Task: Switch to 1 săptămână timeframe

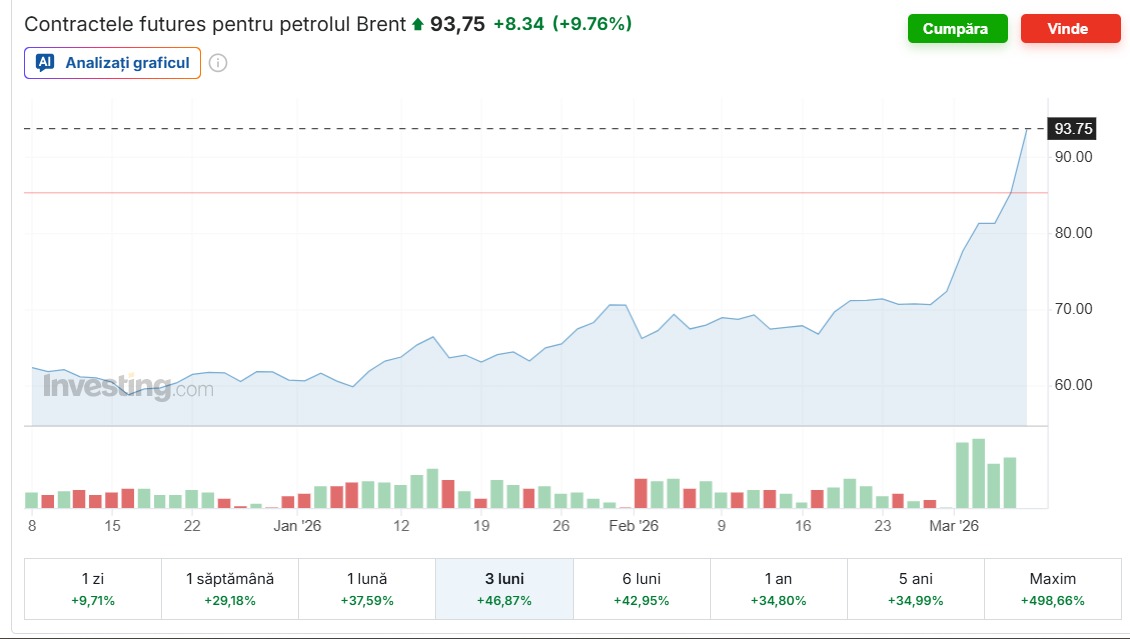Action: pos(230,589)
